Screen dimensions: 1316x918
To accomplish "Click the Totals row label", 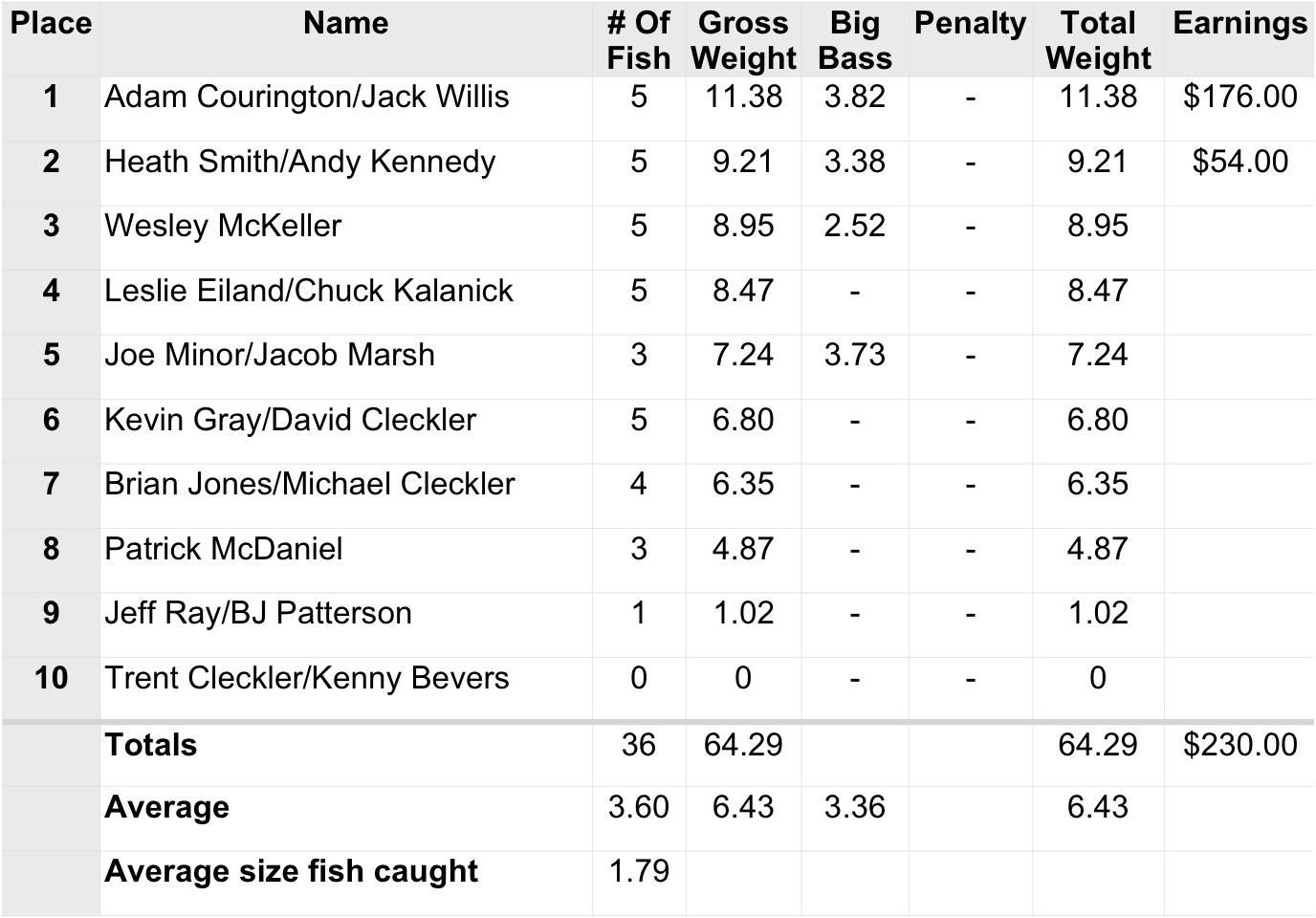I will pyautogui.click(x=151, y=746).
